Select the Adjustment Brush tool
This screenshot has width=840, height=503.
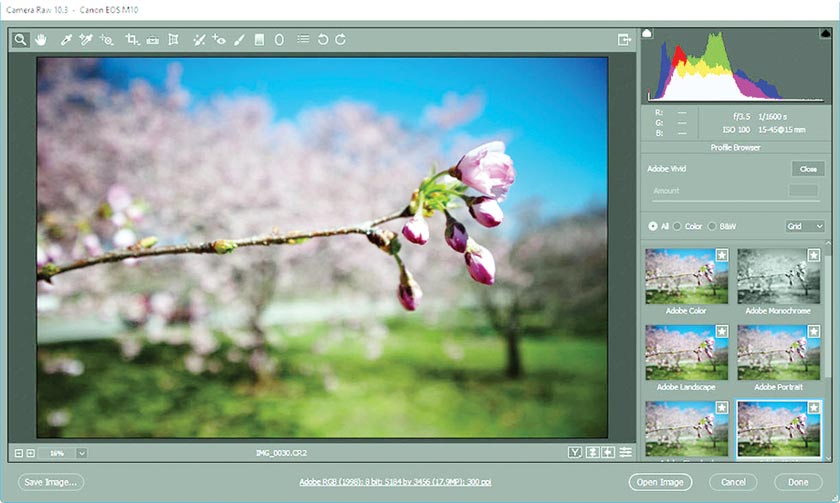[239, 40]
